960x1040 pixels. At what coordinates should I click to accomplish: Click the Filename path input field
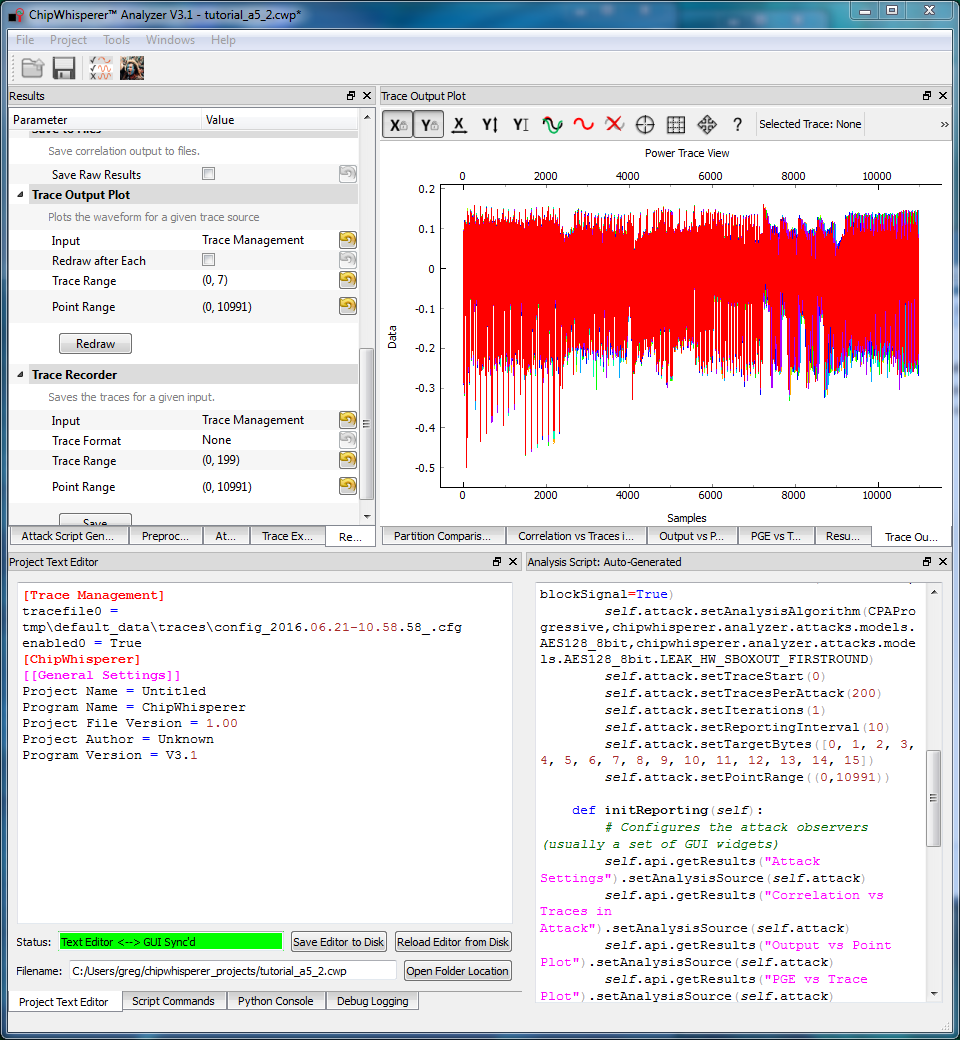coord(232,970)
